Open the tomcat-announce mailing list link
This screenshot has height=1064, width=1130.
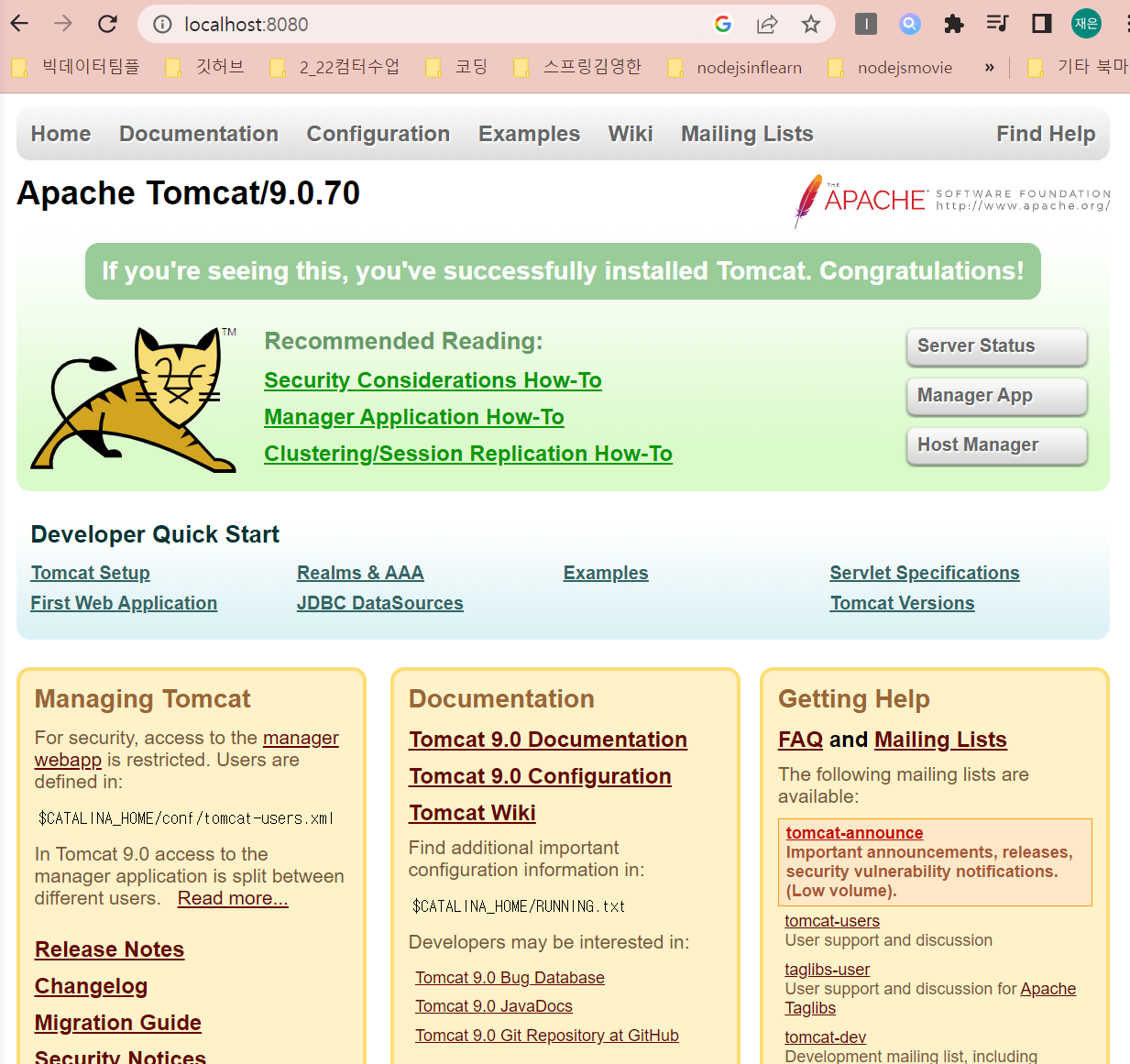point(854,833)
